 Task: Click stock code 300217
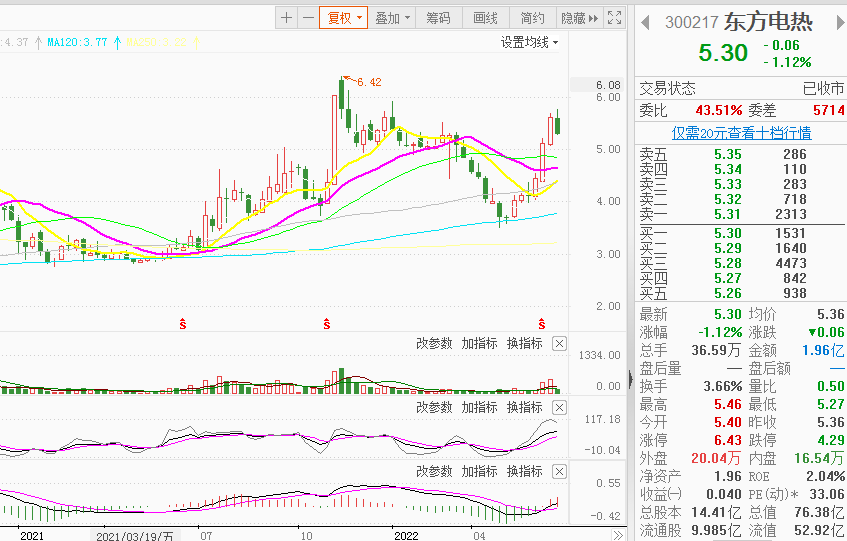coord(691,22)
